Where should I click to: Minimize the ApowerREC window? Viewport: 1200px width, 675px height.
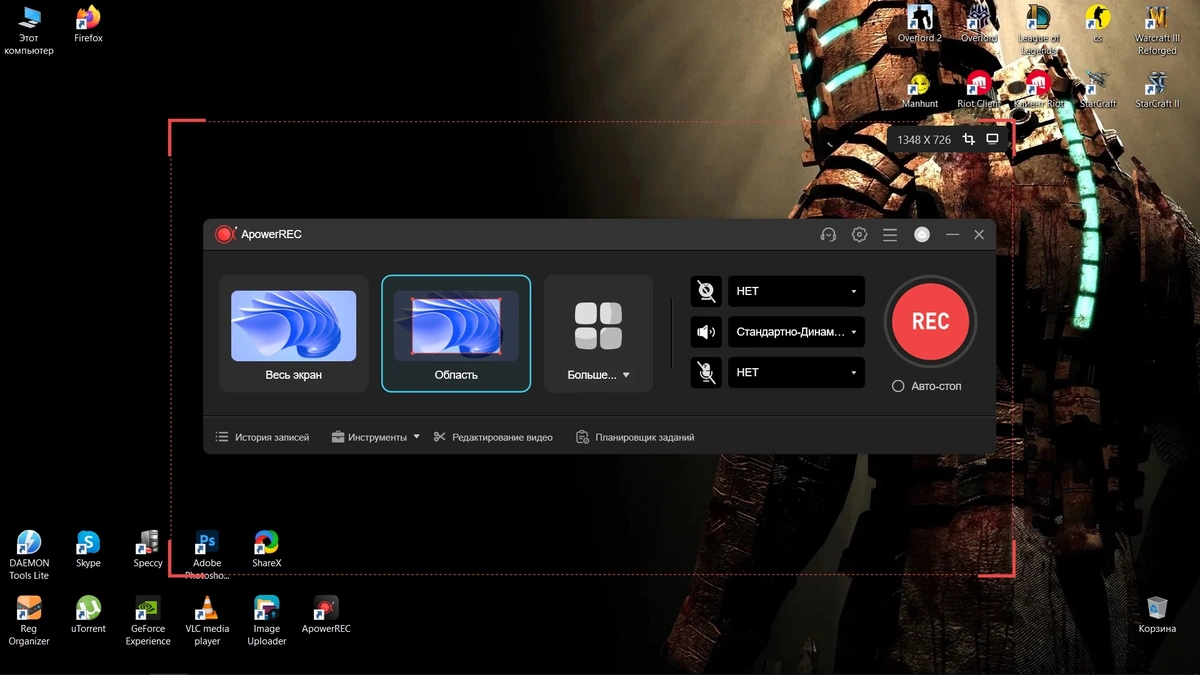click(952, 235)
